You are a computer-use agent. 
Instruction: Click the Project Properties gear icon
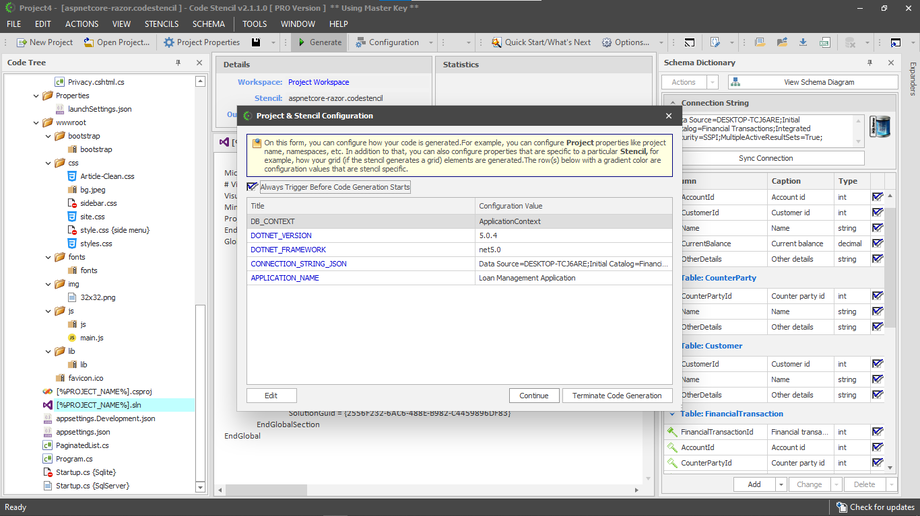tap(168, 42)
